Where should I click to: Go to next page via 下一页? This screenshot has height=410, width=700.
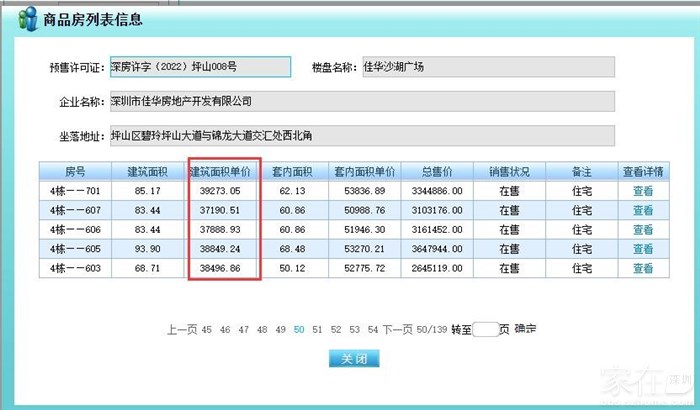click(x=398, y=329)
